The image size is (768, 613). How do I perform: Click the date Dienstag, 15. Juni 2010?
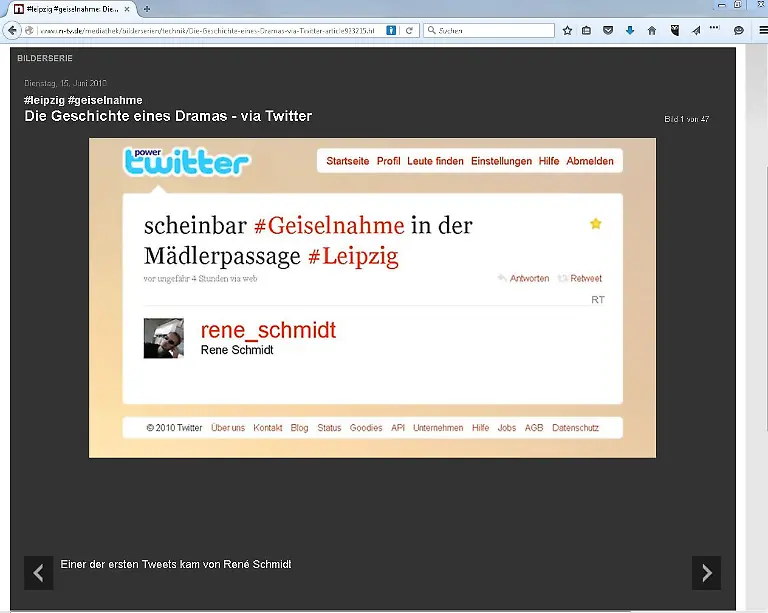coord(66,83)
